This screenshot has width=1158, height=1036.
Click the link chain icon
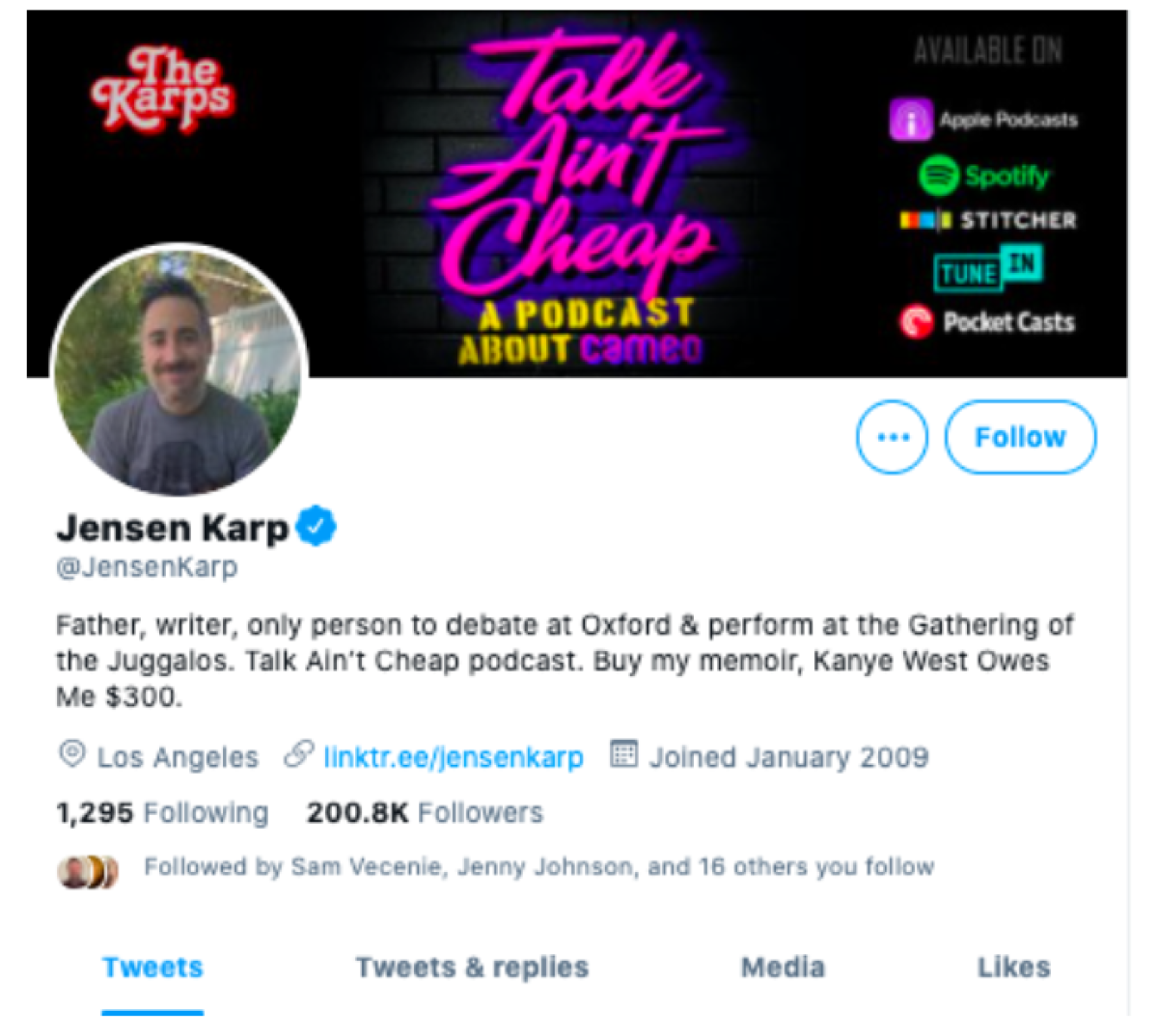click(x=298, y=754)
